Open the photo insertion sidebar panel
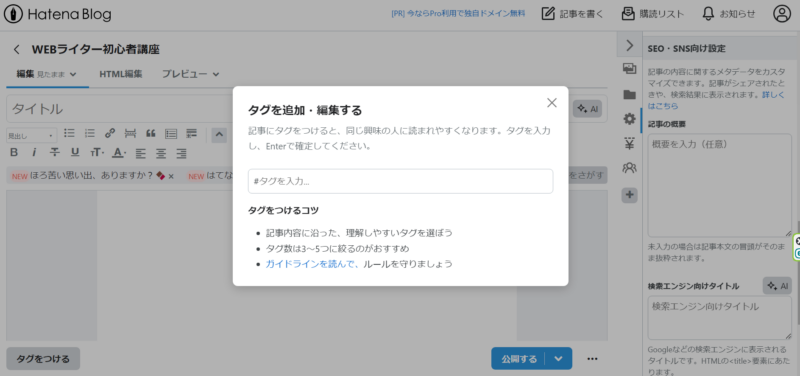This screenshot has width=800, height=376. point(630,68)
